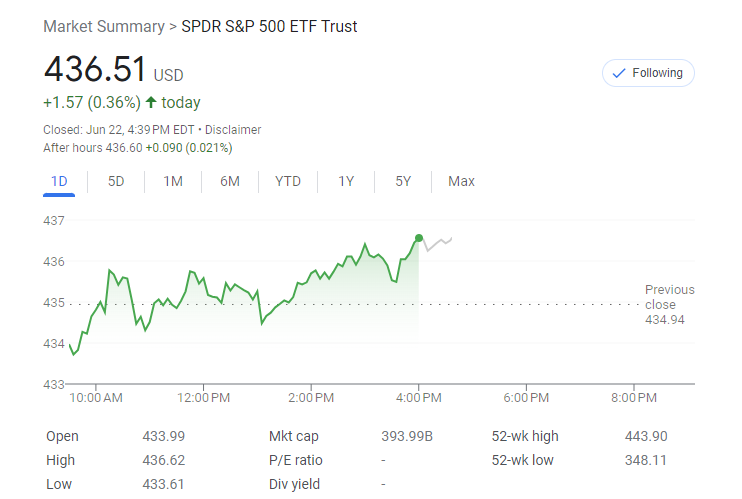This screenshot has width=742, height=499.
Task: Click the Mkt cap value 393.99B
Action: 406,436
